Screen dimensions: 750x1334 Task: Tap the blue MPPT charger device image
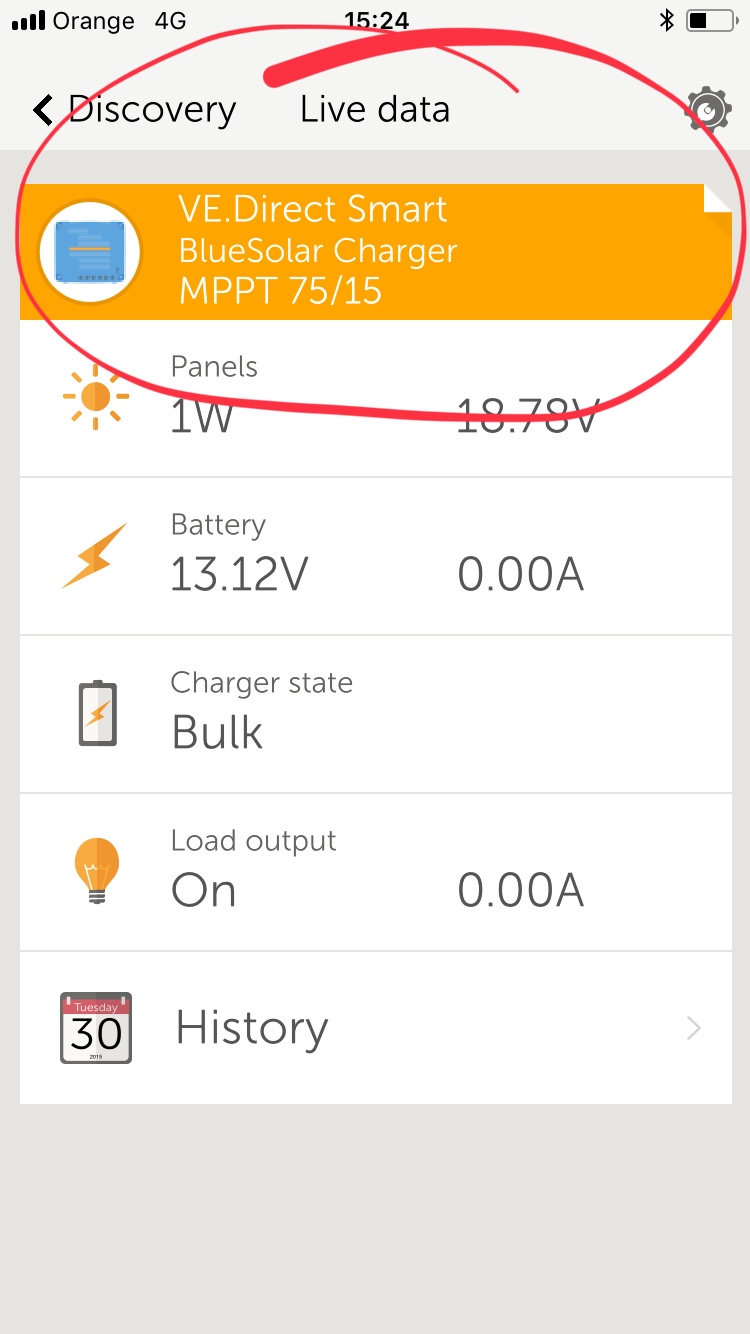pyautogui.click(x=89, y=252)
